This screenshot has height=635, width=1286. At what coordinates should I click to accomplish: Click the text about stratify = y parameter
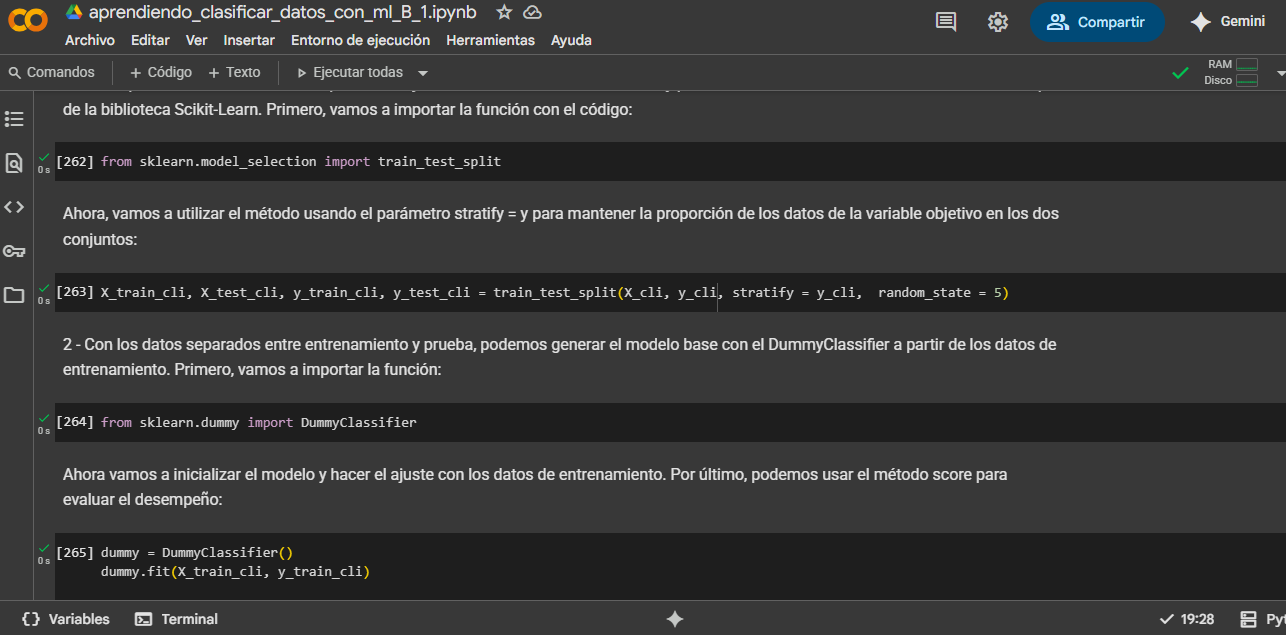point(561,227)
